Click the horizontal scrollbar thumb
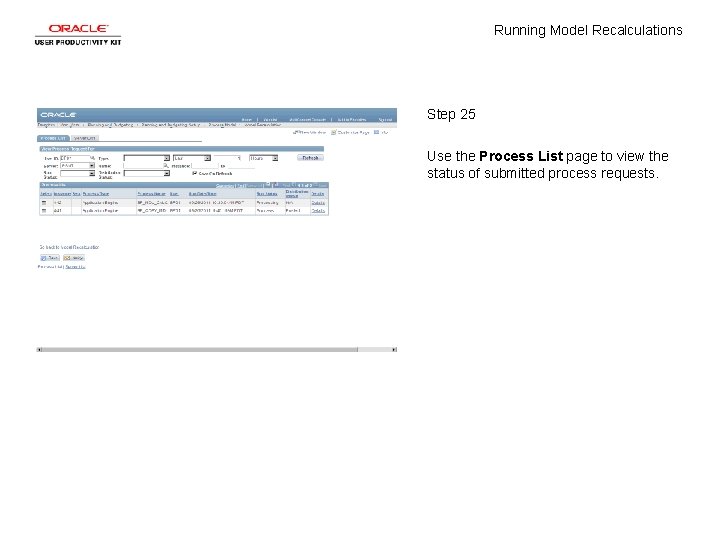The image size is (720, 540). coord(200,350)
